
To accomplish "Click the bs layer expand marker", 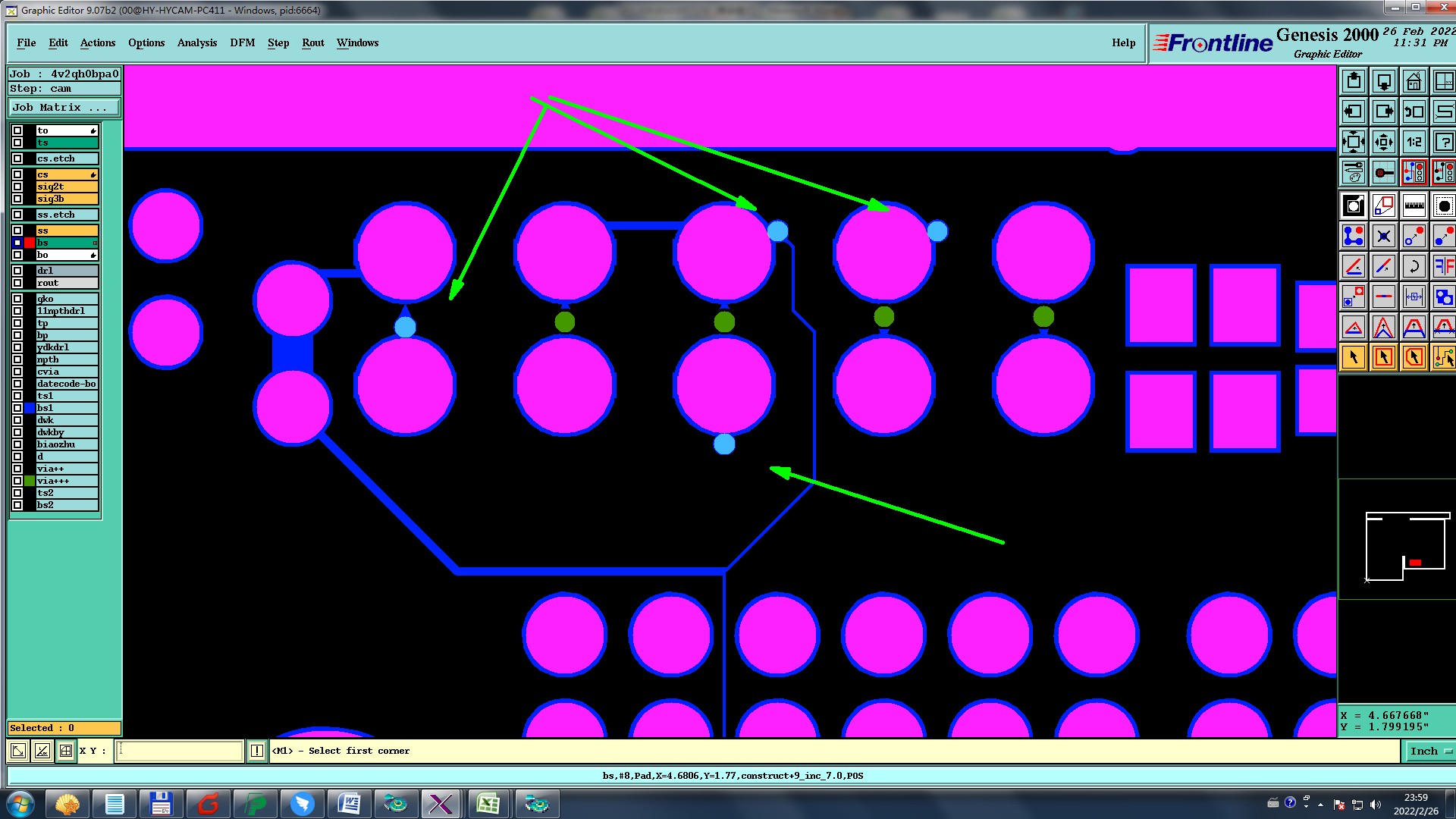I will pos(95,243).
